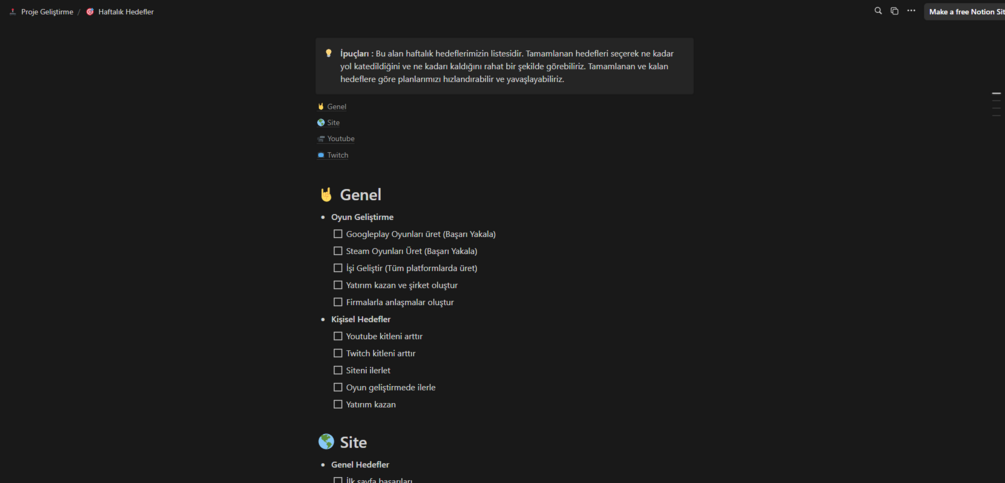Click the globe emoji beside Site heading
Screen dimensions: 1005x483
point(326,442)
